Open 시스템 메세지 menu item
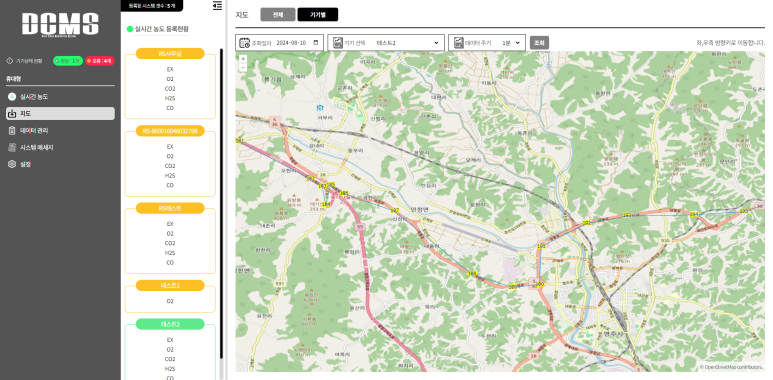Screen dimensions: 773x380 click(60, 147)
